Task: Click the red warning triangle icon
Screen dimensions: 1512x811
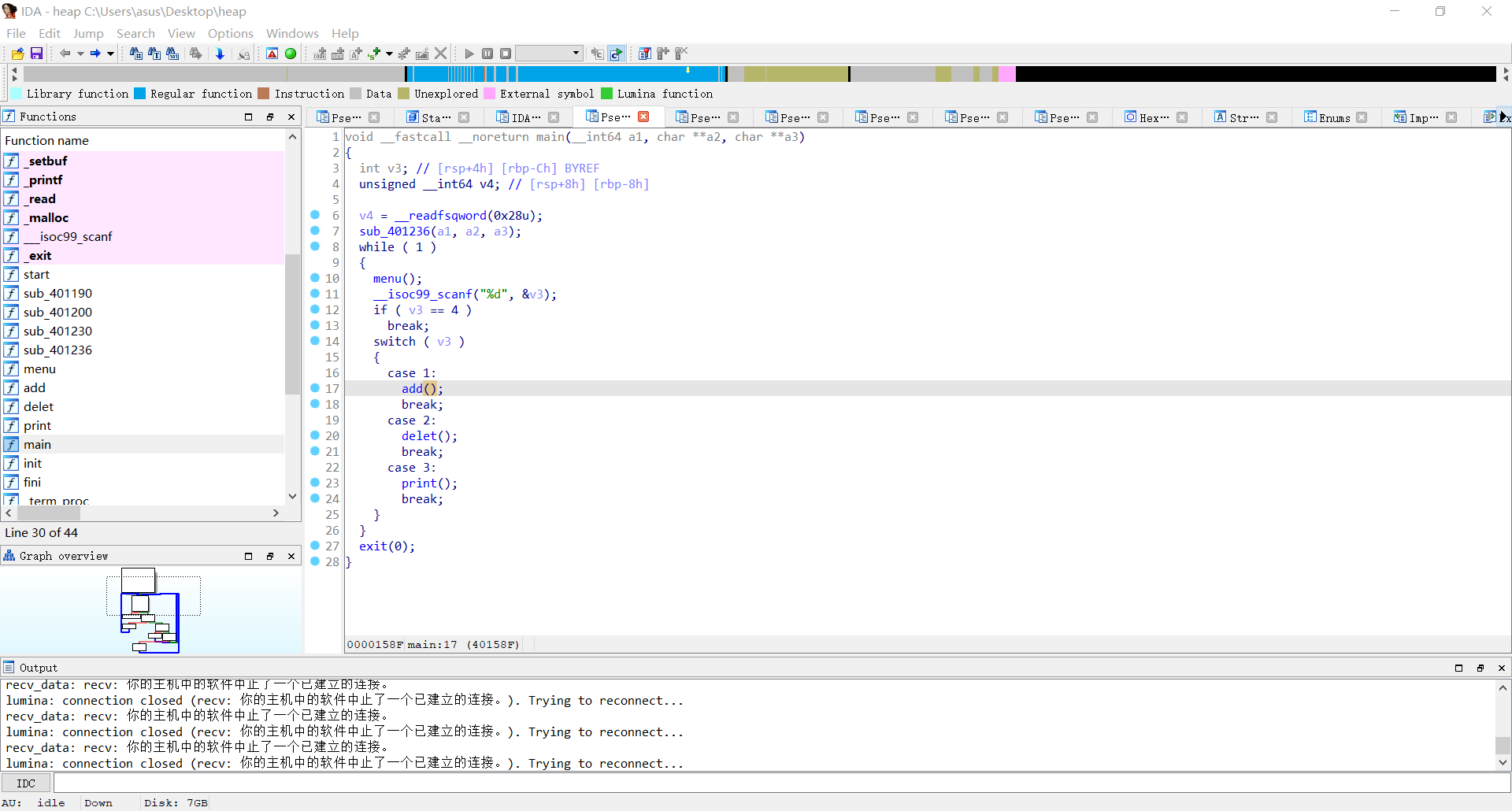Action: coord(272,54)
